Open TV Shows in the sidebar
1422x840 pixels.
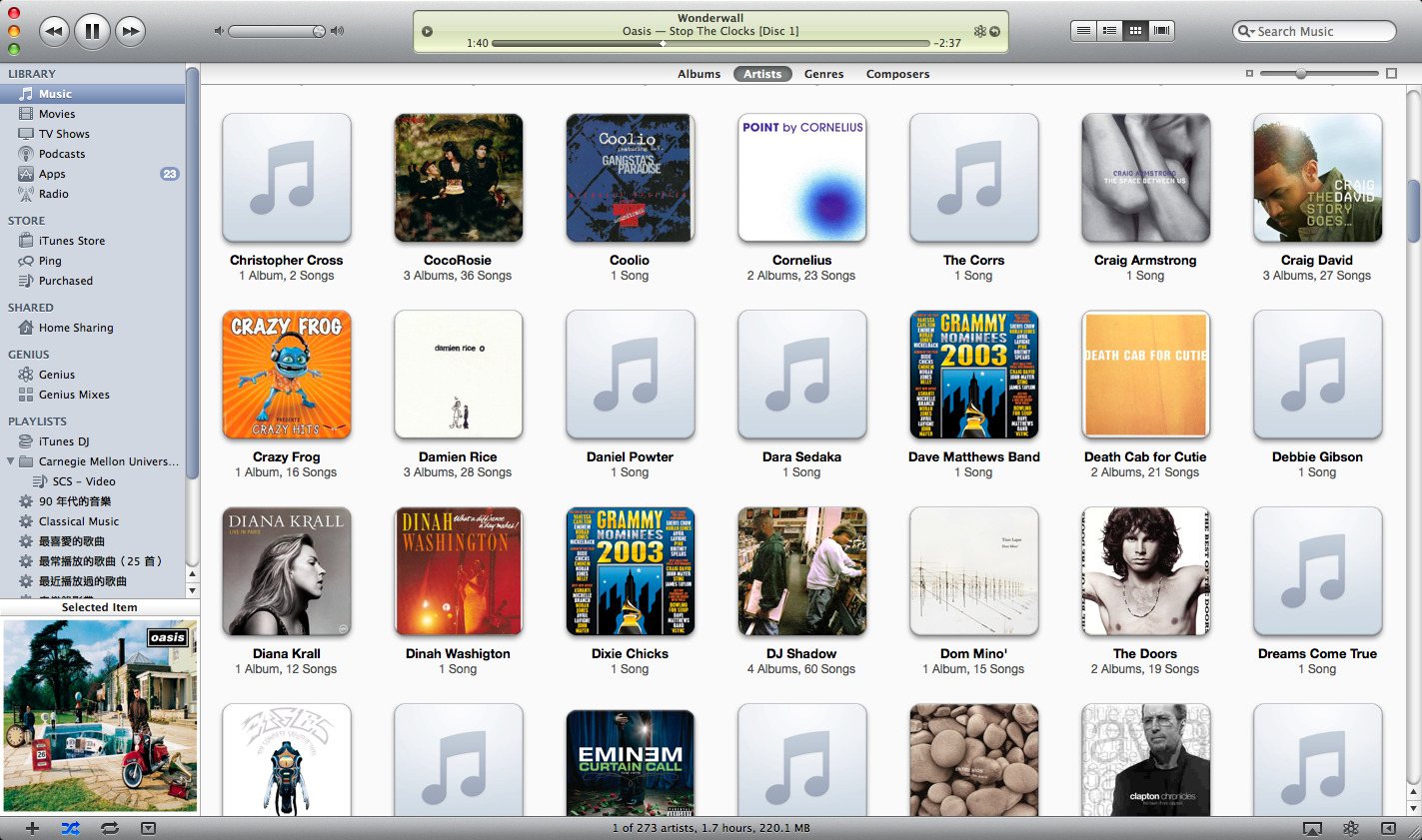tap(92, 134)
